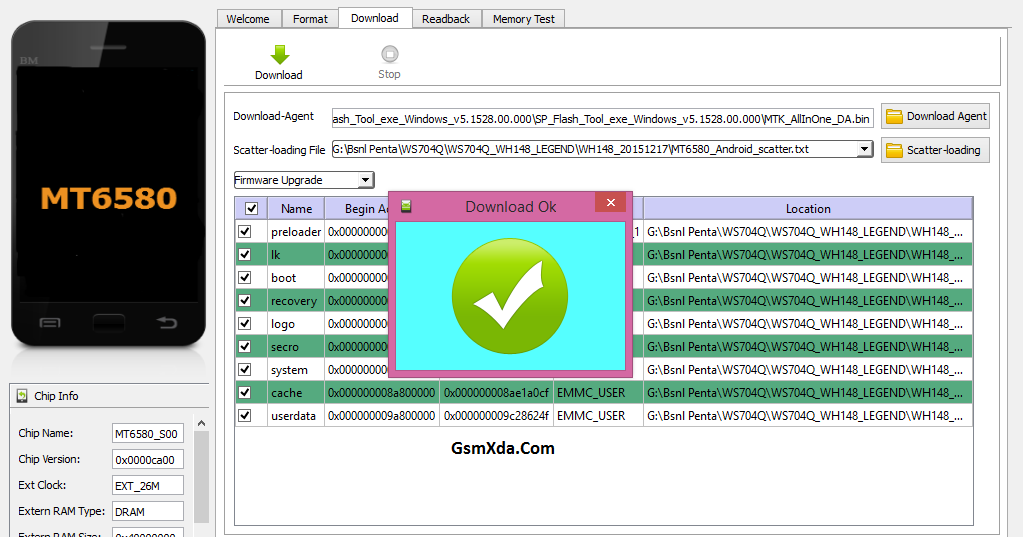Select the logo row name

(282, 324)
